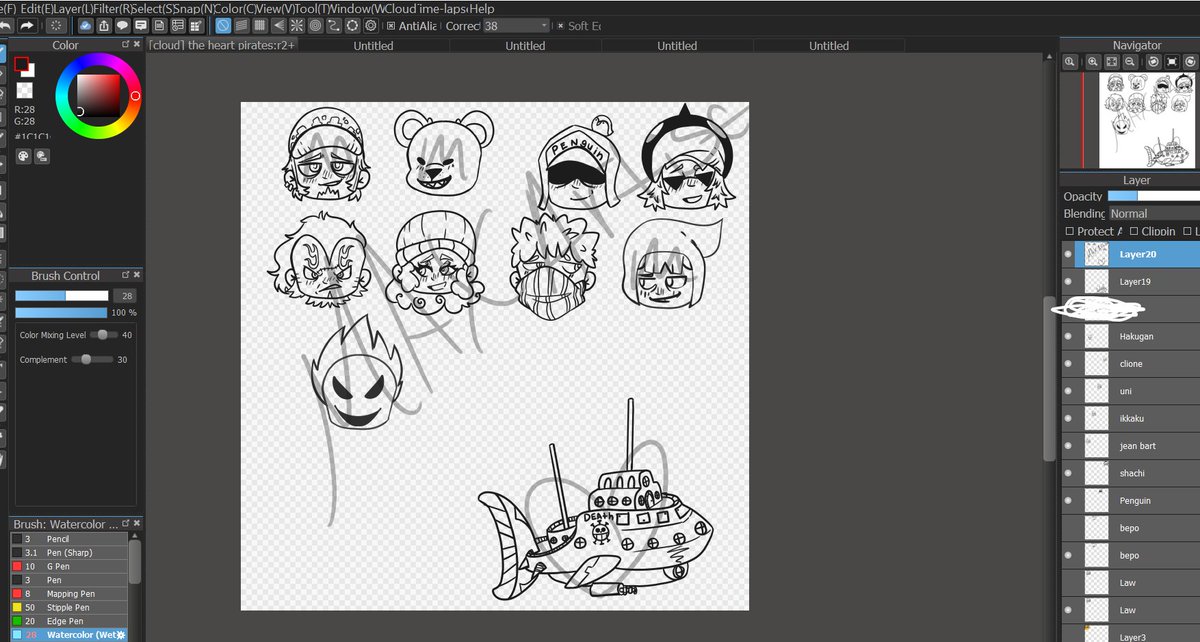This screenshot has height=642, width=1200.
Task: Select the Stipple Pen brush
Action: 70,607
